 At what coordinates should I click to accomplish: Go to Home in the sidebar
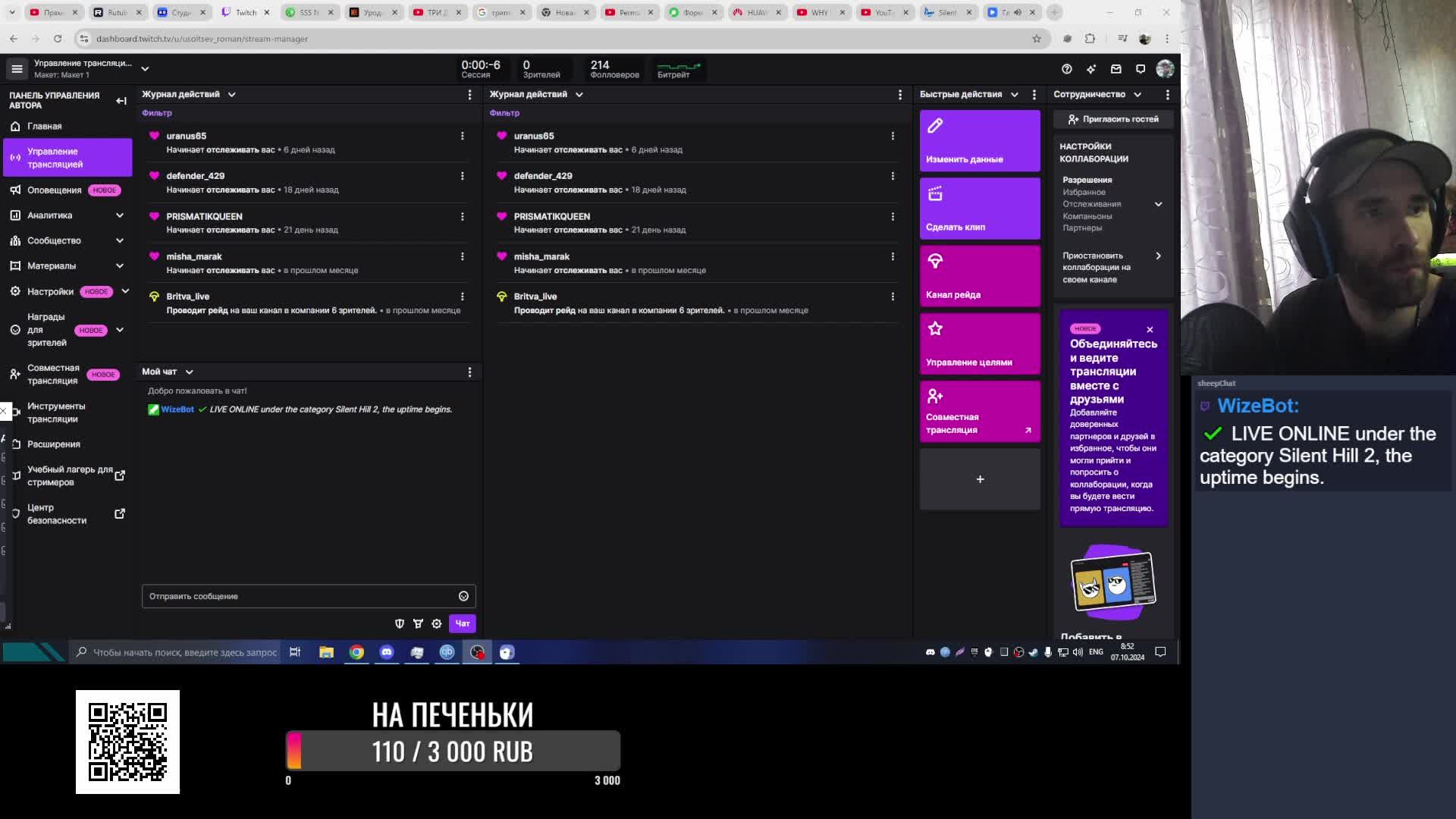[x=45, y=126]
